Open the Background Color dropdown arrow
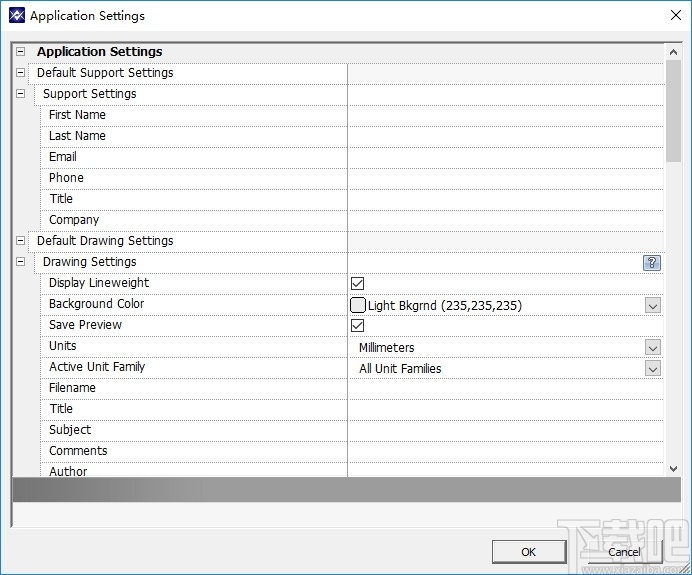Image resolution: width=692 pixels, height=575 pixels. click(653, 305)
